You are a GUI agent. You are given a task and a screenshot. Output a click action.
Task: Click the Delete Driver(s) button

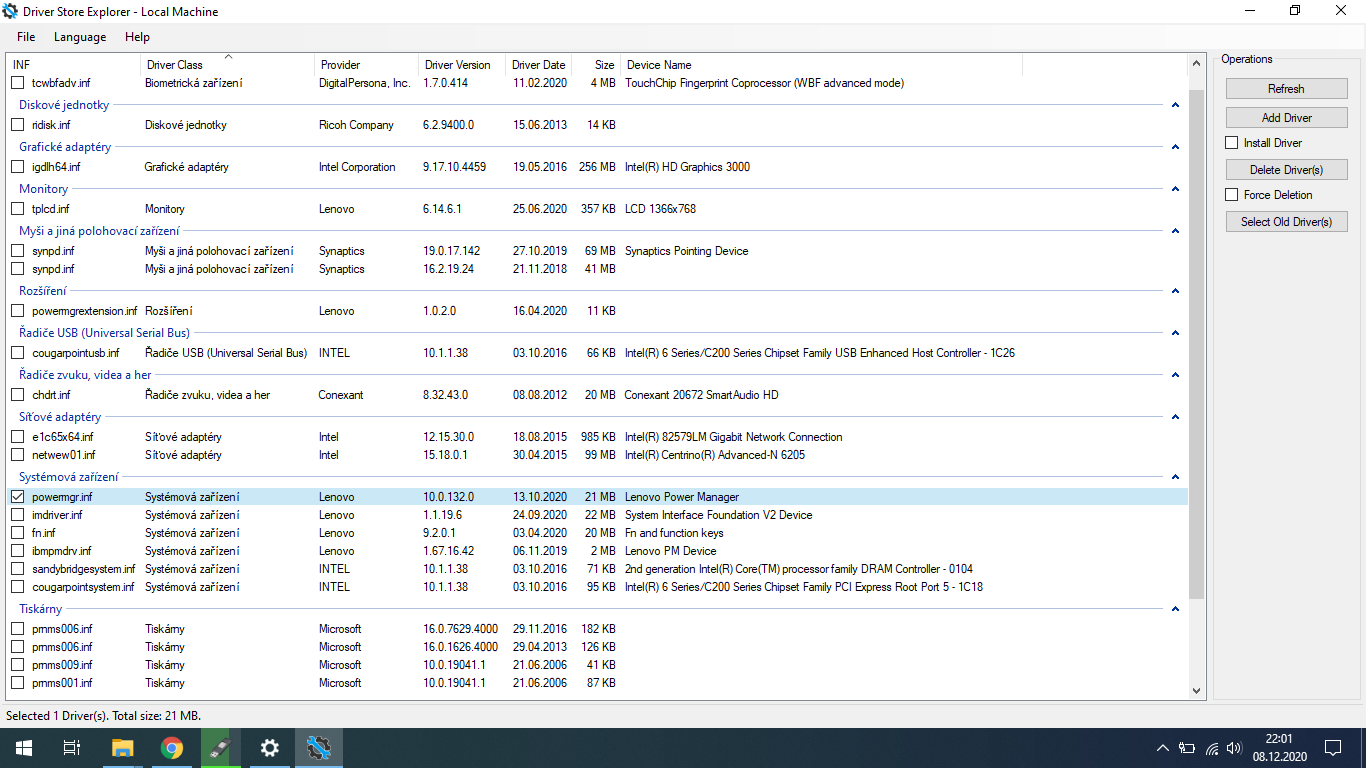1286,170
